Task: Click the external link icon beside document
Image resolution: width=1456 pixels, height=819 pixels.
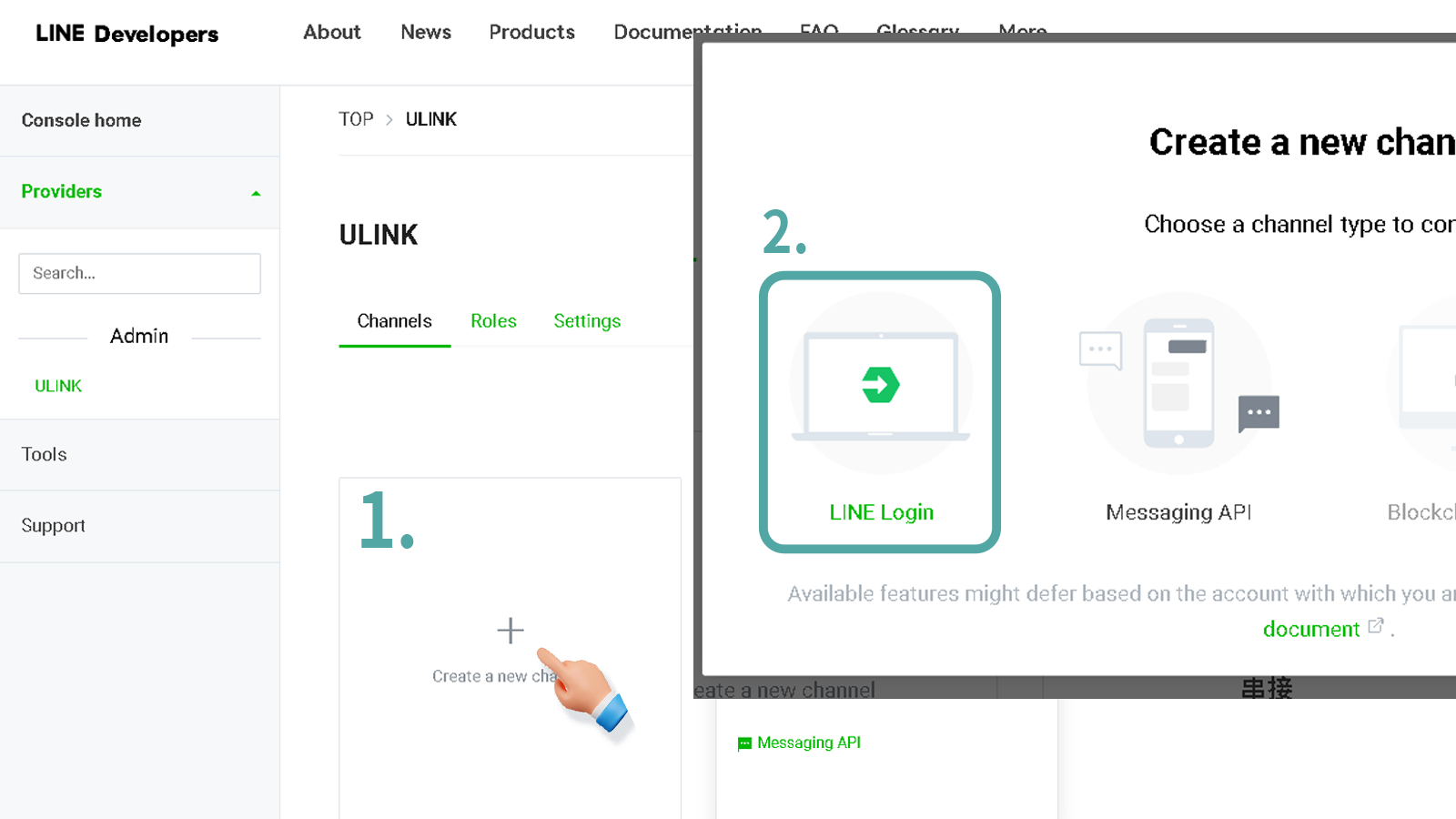Action: tap(1376, 626)
